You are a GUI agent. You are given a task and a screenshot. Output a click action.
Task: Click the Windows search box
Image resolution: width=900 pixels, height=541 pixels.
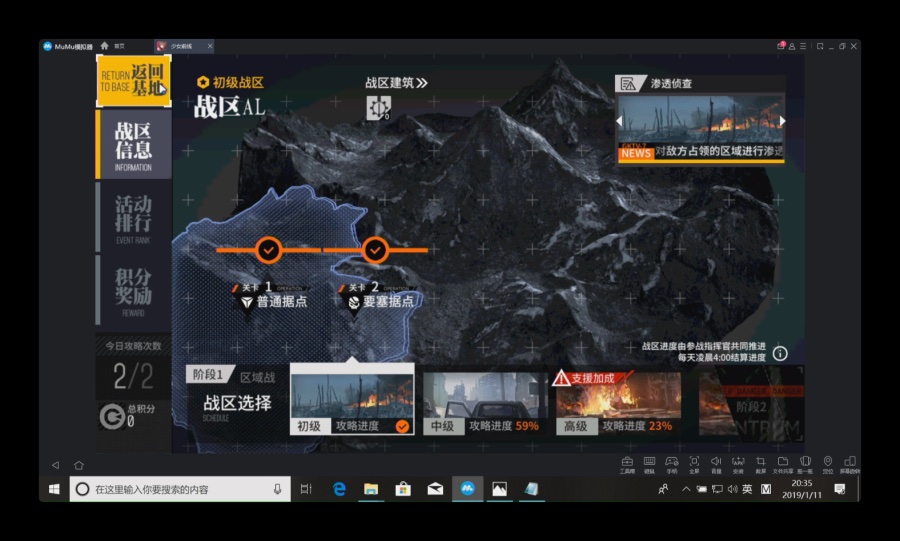point(180,489)
